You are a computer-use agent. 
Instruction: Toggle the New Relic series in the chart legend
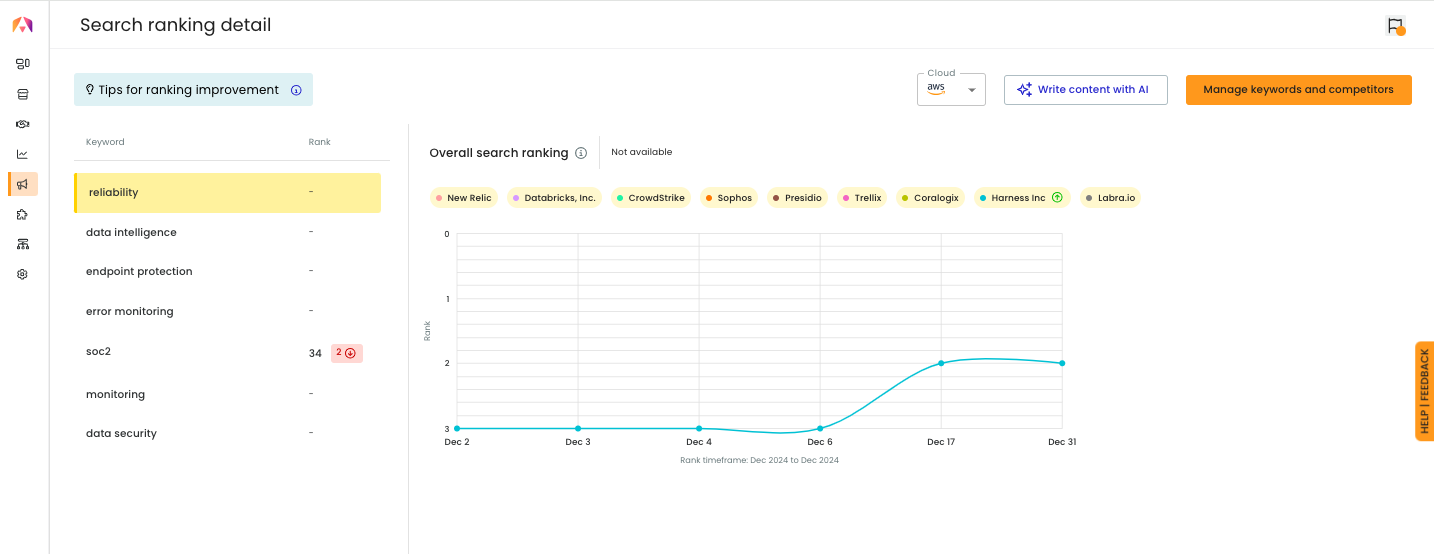click(463, 198)
